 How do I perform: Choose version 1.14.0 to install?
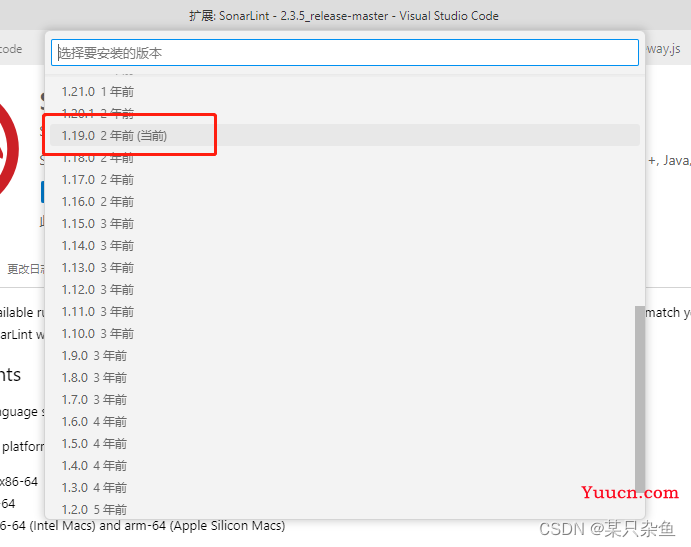pos(345,246)
